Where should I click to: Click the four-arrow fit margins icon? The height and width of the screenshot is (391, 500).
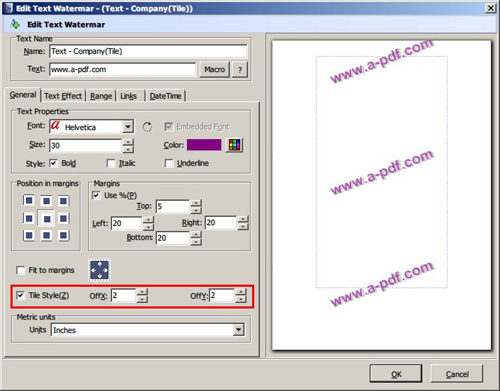[x=99, y=270]
